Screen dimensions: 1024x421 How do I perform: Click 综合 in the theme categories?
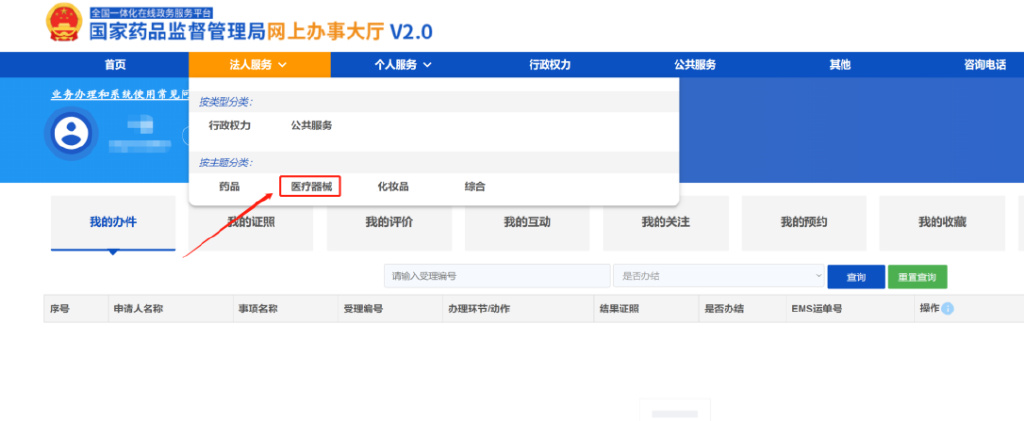click(x=475, y=186)
